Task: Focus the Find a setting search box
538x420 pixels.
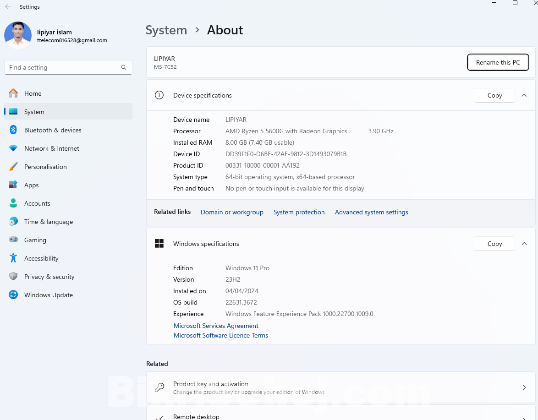Action: point(68,67)
